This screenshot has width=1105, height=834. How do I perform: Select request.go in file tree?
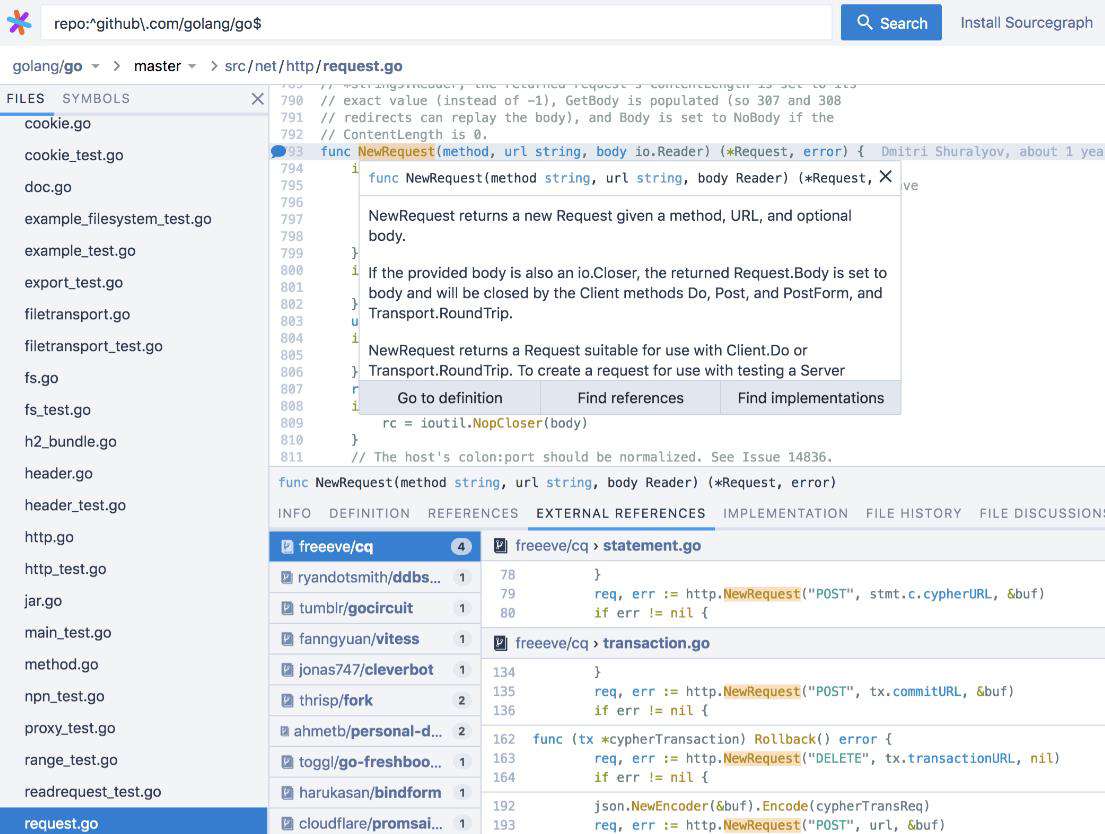click(x=134, y=822)
